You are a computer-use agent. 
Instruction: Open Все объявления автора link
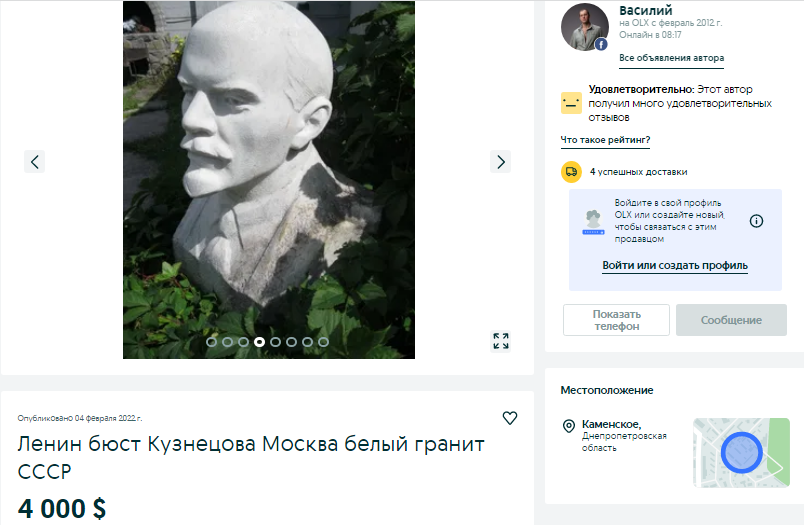(x=671, y=58)
